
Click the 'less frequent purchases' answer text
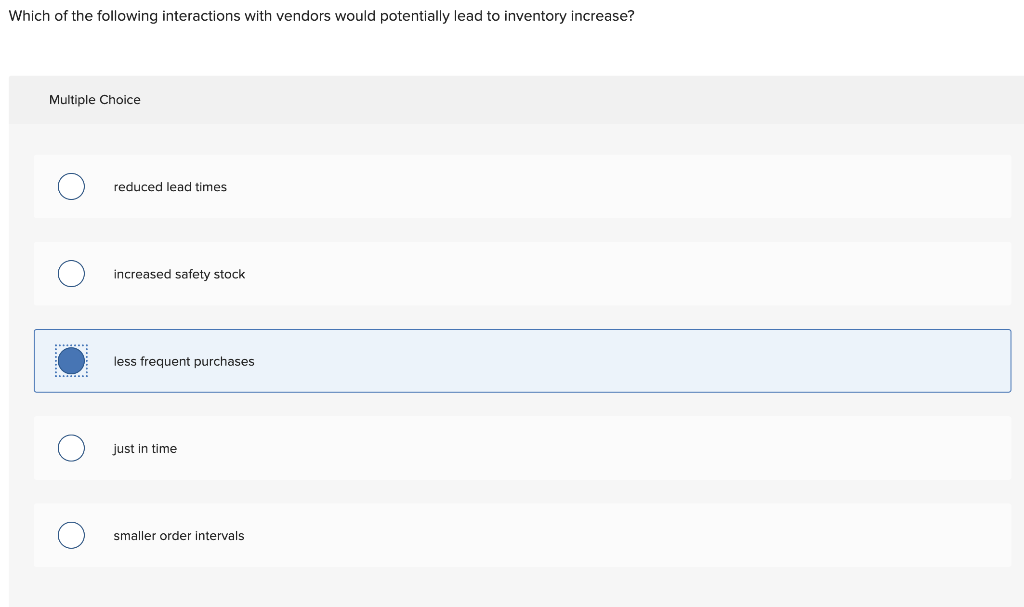[x=184, y=361]
